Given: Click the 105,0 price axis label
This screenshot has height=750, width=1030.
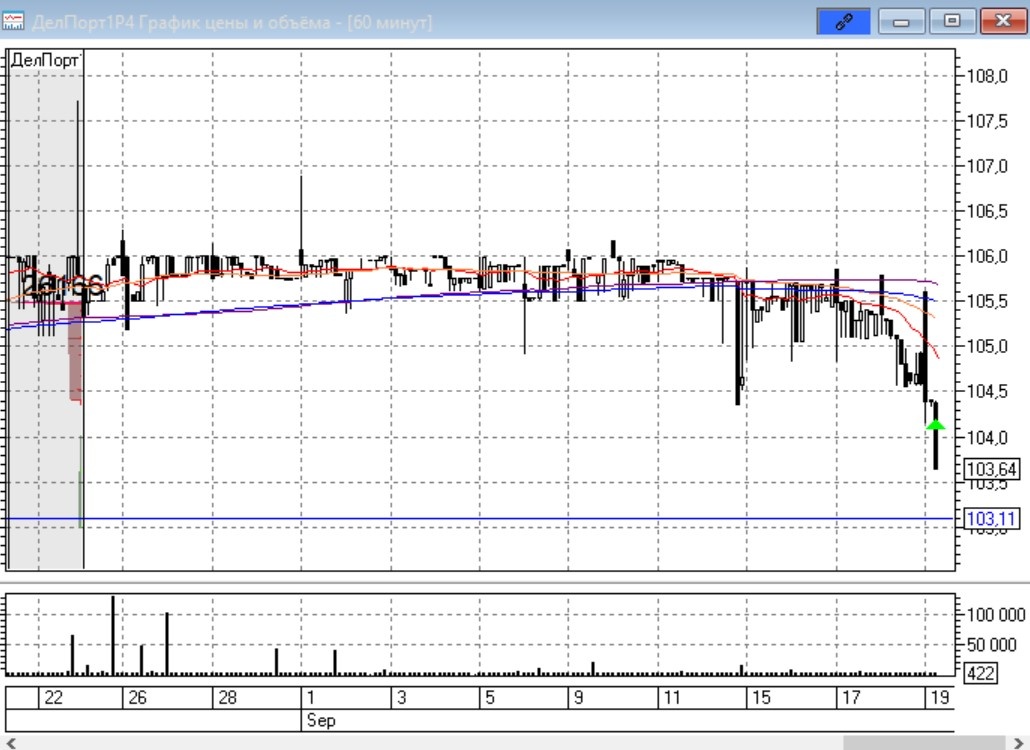Looking at the screenshot, I should click(987, 346).
